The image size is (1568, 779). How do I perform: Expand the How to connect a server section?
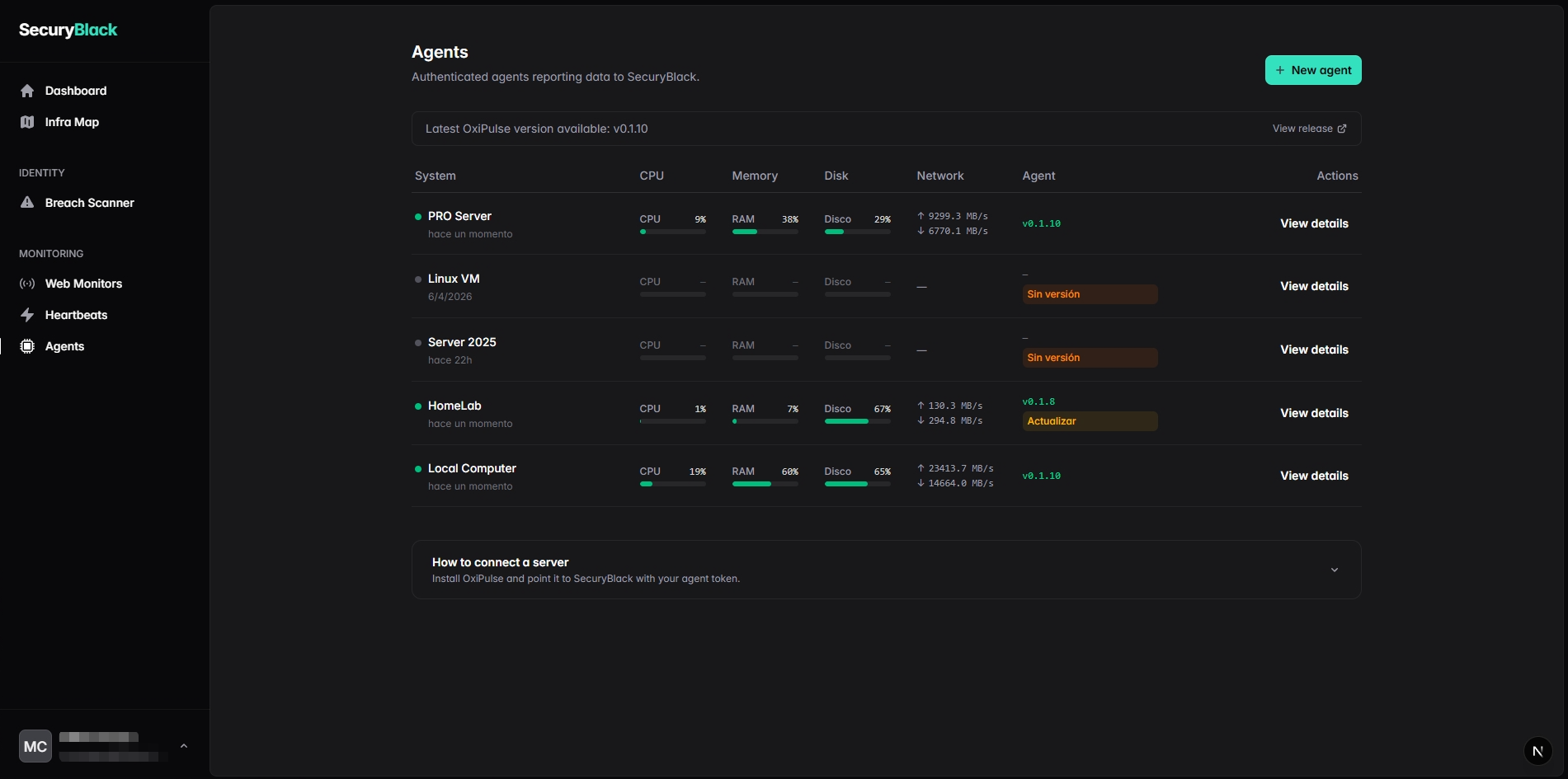[1335, 570]
